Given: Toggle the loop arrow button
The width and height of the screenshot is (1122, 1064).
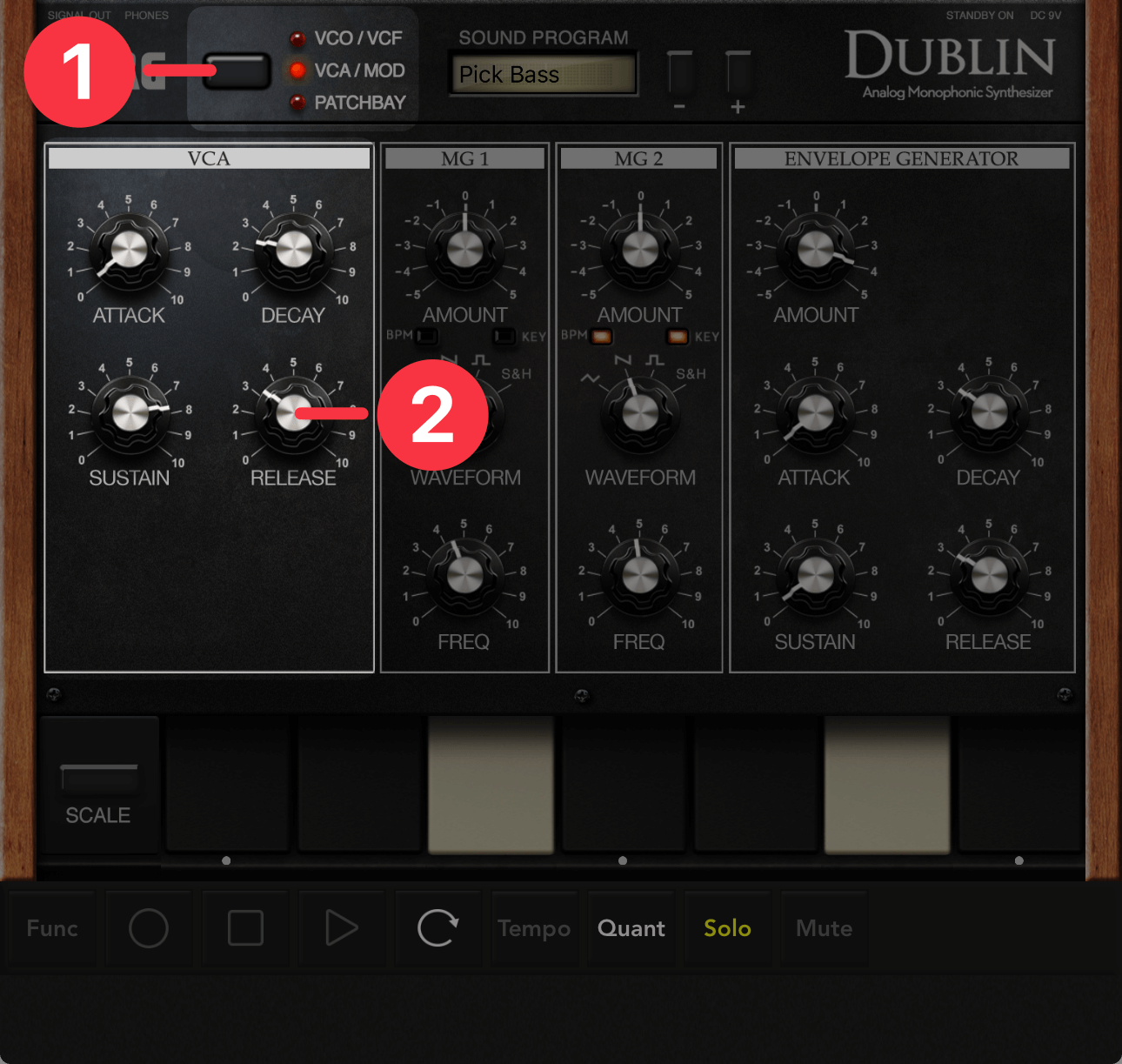Looking at the screenshot, I should pos(437,928).
